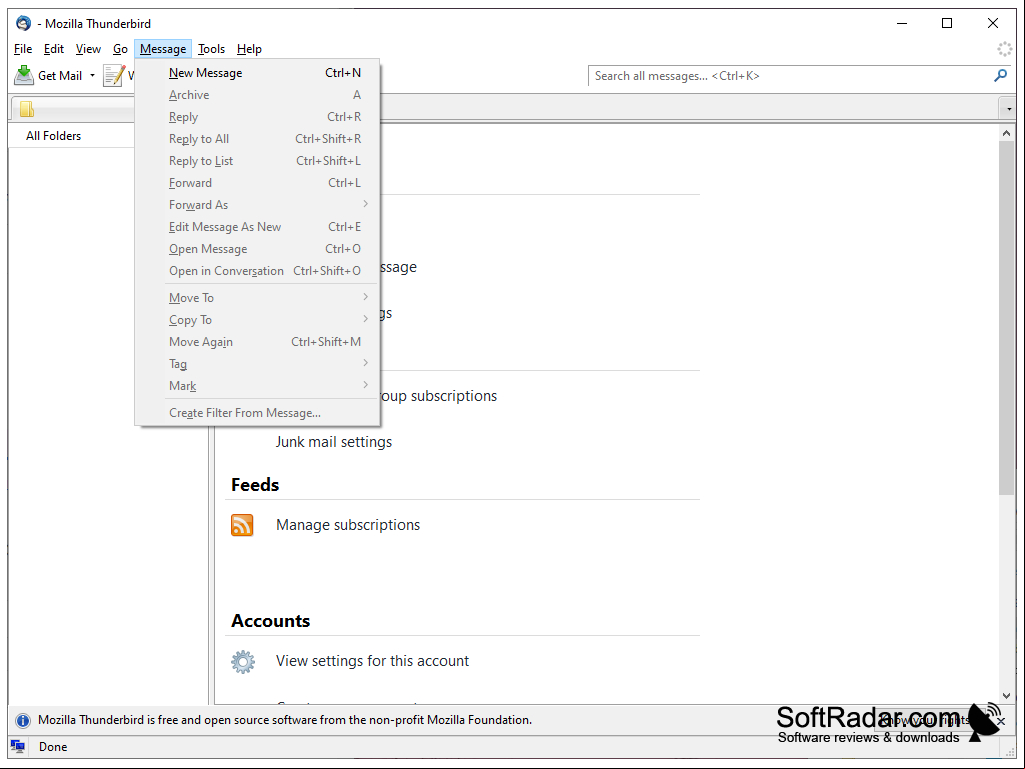Select Archive in the Message menu
The width and height of the screenshot is (1025, 769).
click(x=258, y=95)
